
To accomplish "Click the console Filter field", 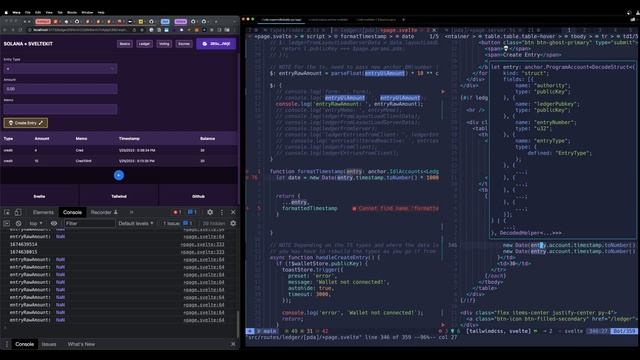I will click(x=89, y=223).
